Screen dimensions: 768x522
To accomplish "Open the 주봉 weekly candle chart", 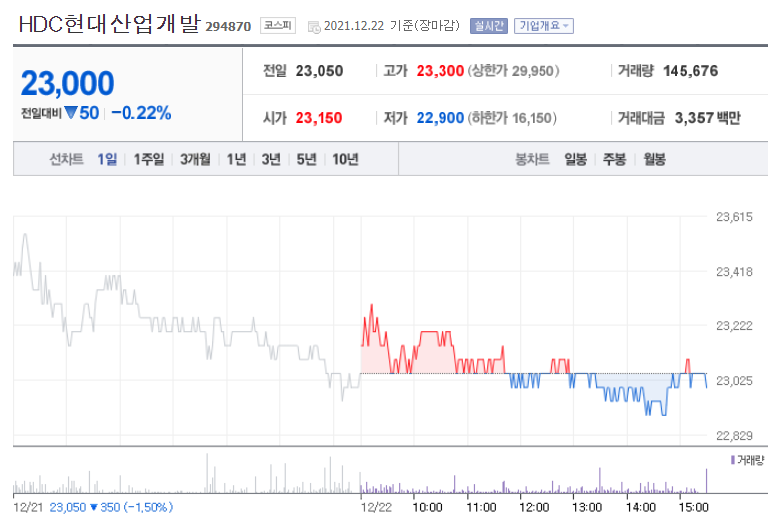I will point(614,159).
